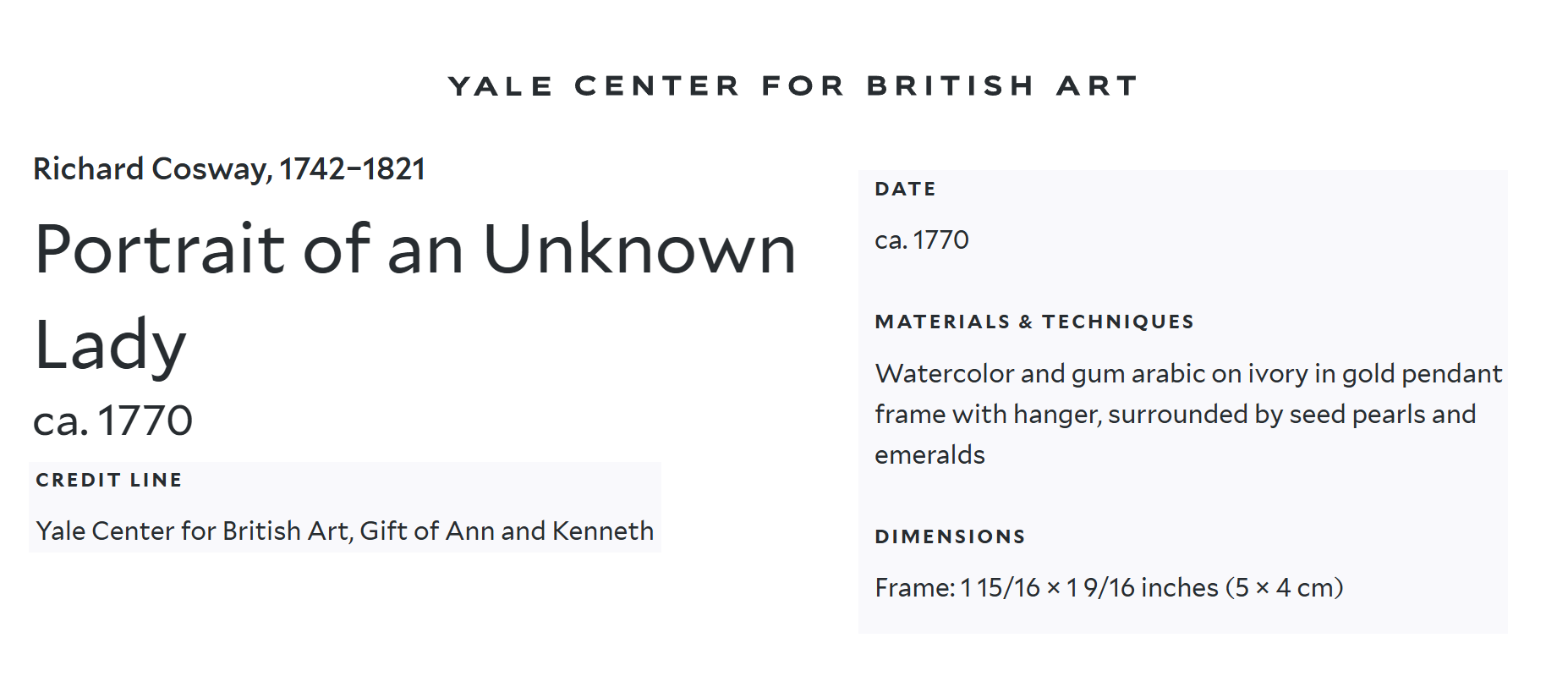Image resolution: width=1568 pixels, height=693 pixels.
Task: Click the '(5 × 4 cm)' metric measurement
Action: tap(1284, 587)
